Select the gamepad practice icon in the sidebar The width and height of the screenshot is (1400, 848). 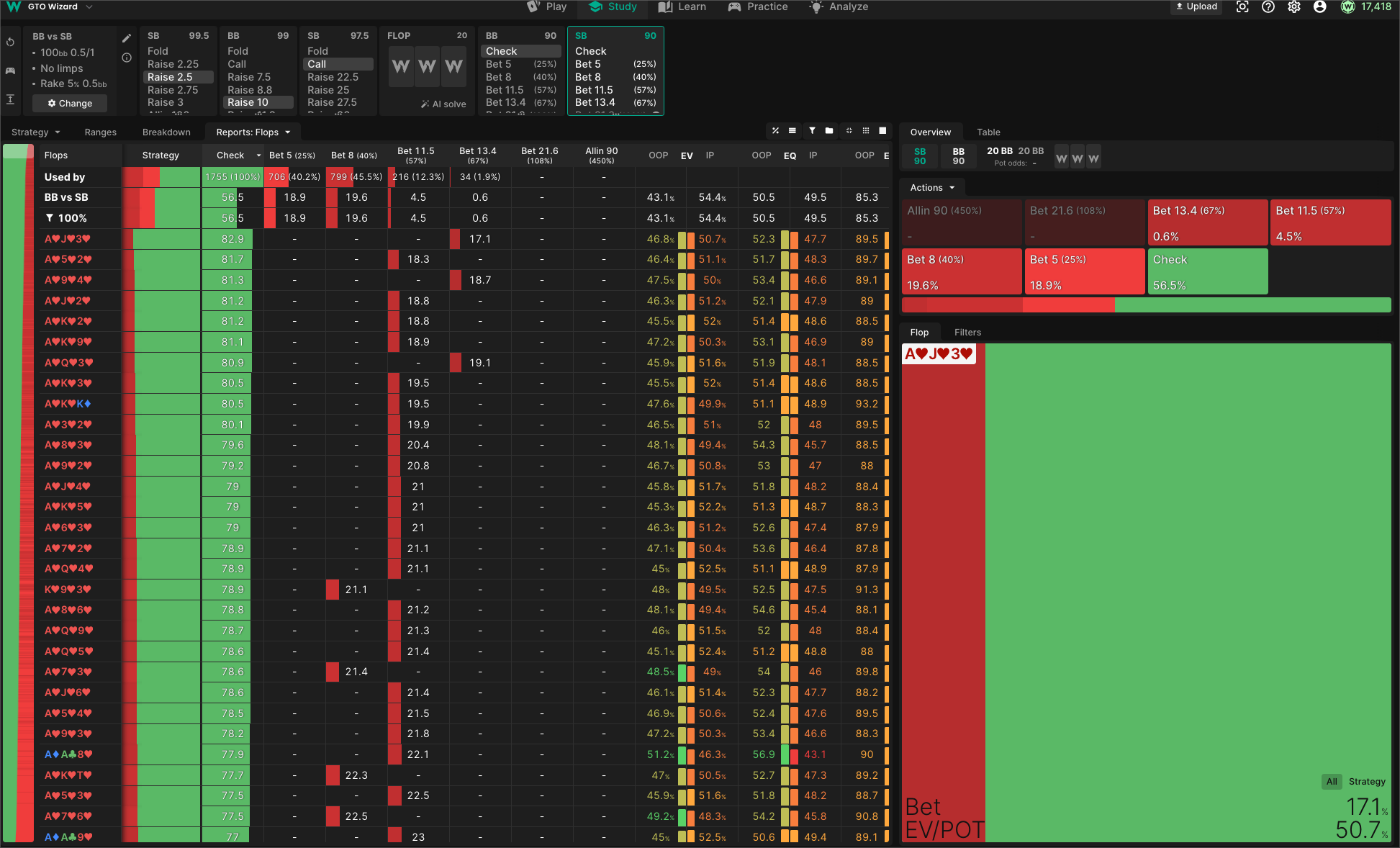pos(10,71)
